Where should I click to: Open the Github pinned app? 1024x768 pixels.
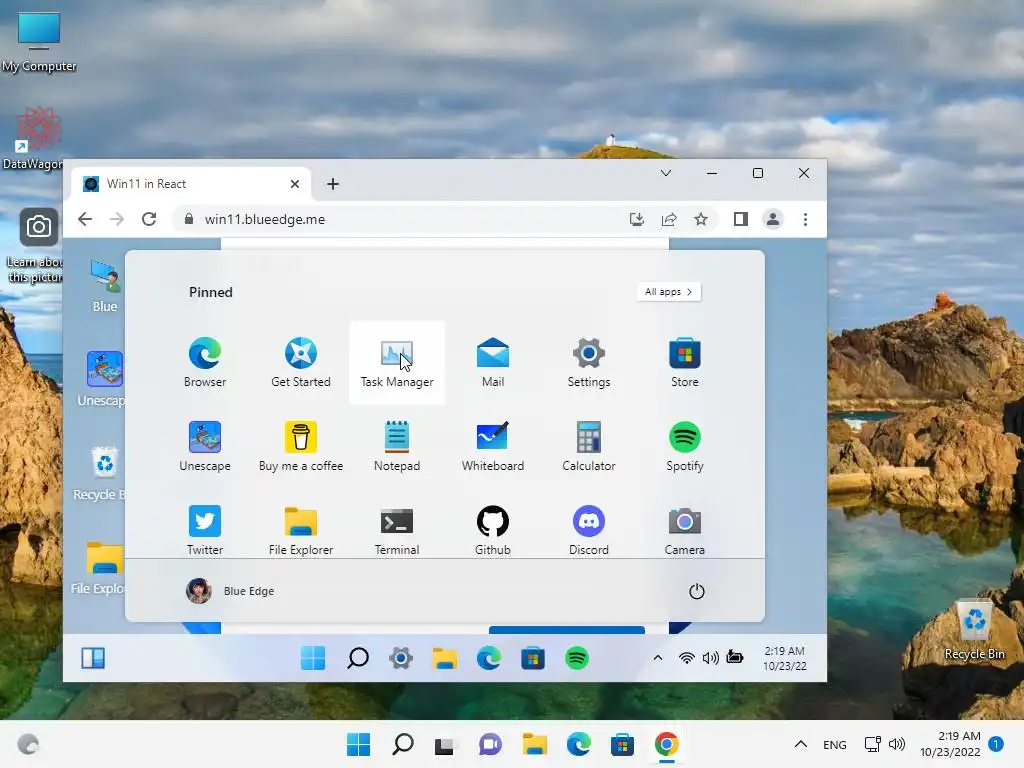(492, 530)
